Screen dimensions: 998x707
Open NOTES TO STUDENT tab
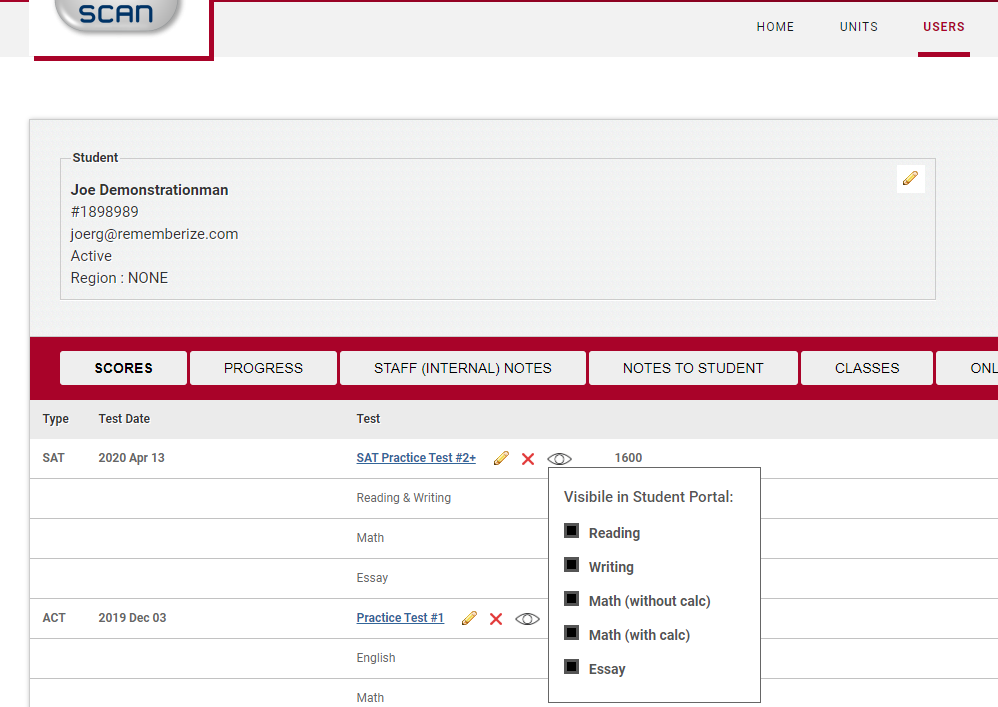(x=693, y=368)
